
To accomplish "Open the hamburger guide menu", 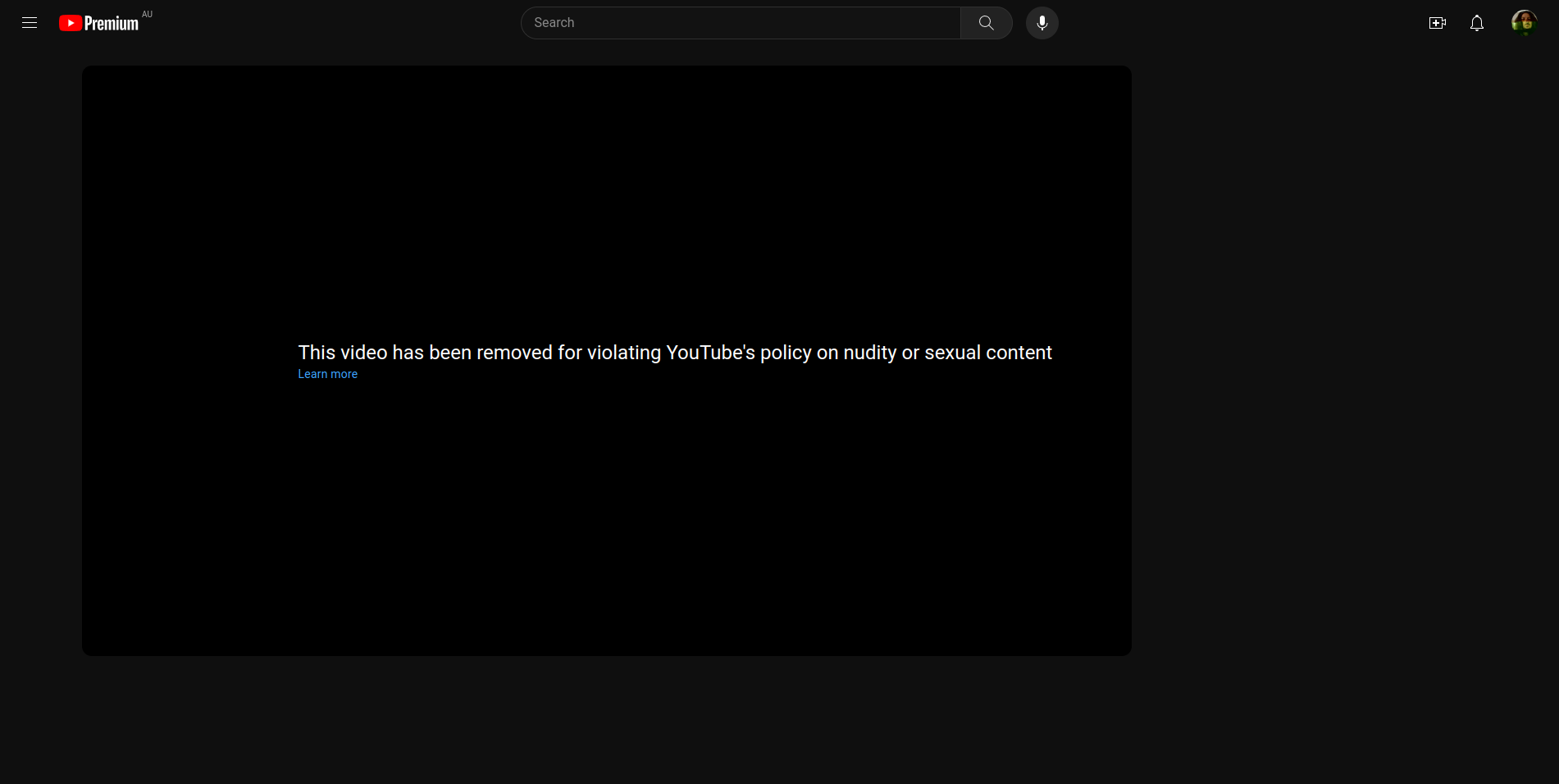I will [x=30, y=23].
